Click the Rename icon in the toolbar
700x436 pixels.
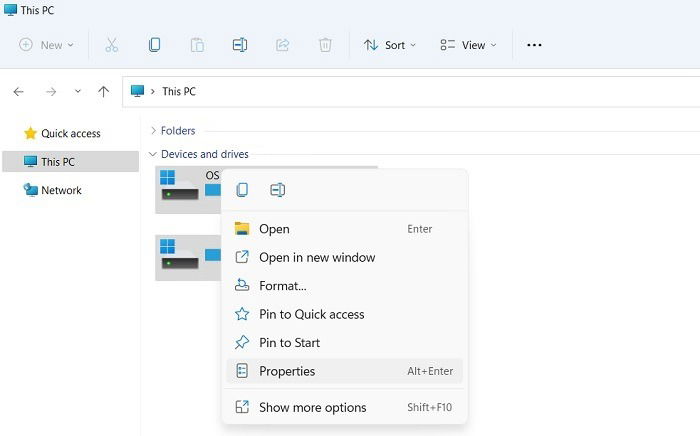coord(240,45)
